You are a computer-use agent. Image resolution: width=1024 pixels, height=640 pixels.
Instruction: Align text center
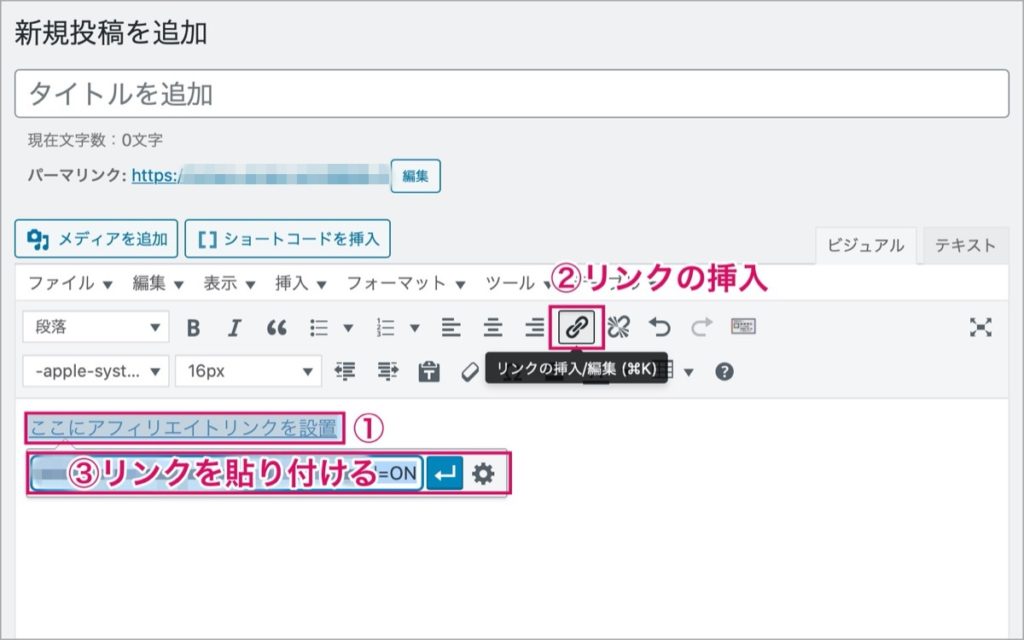pos(492,327)
